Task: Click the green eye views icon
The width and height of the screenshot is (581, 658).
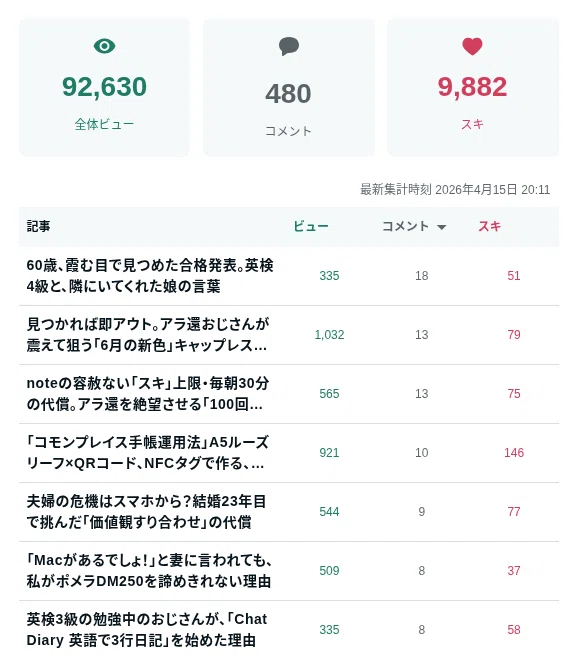Action: tap(104, 46)
